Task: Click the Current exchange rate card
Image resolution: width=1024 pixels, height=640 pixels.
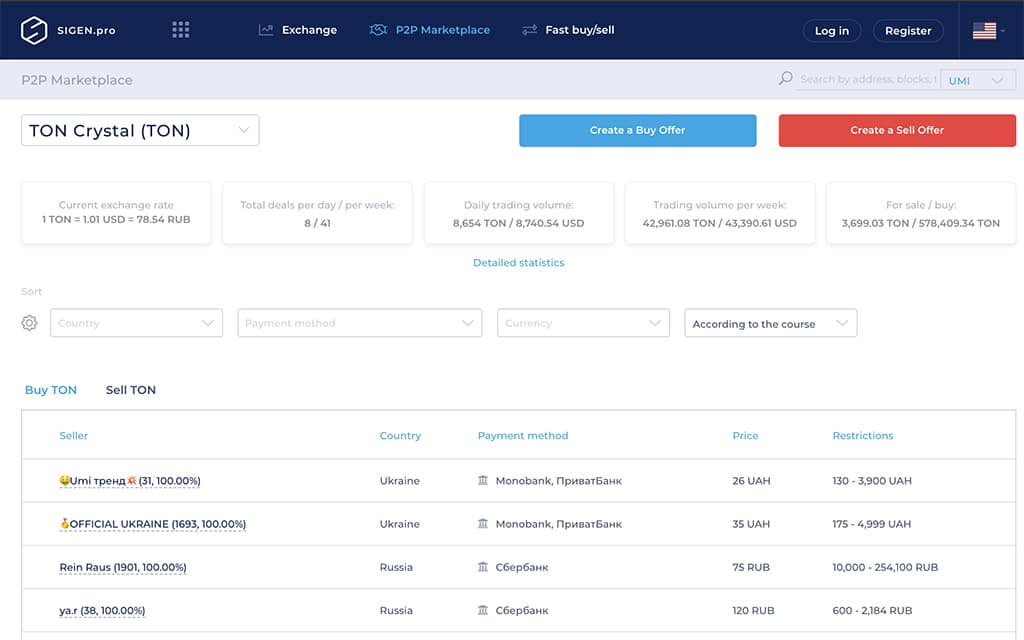Action: (116, 213)
